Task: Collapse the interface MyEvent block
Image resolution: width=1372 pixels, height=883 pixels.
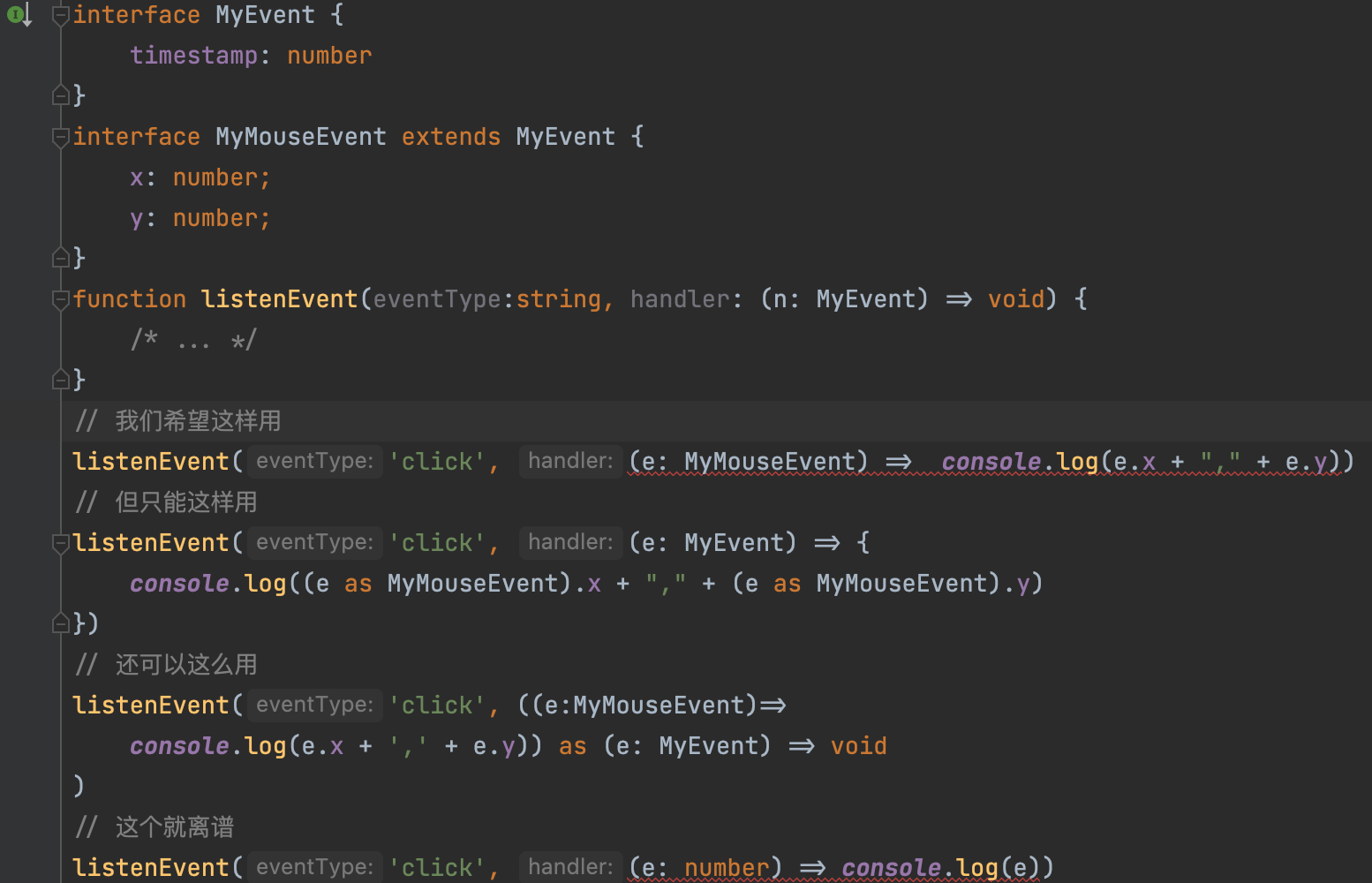Action: (x=61, y=15)
